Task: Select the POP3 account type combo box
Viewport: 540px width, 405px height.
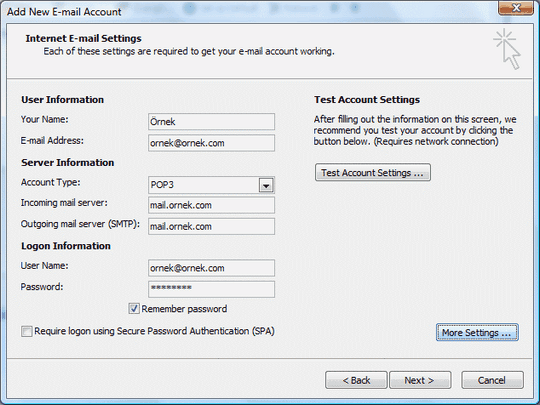Action: [x=211, y=185]
